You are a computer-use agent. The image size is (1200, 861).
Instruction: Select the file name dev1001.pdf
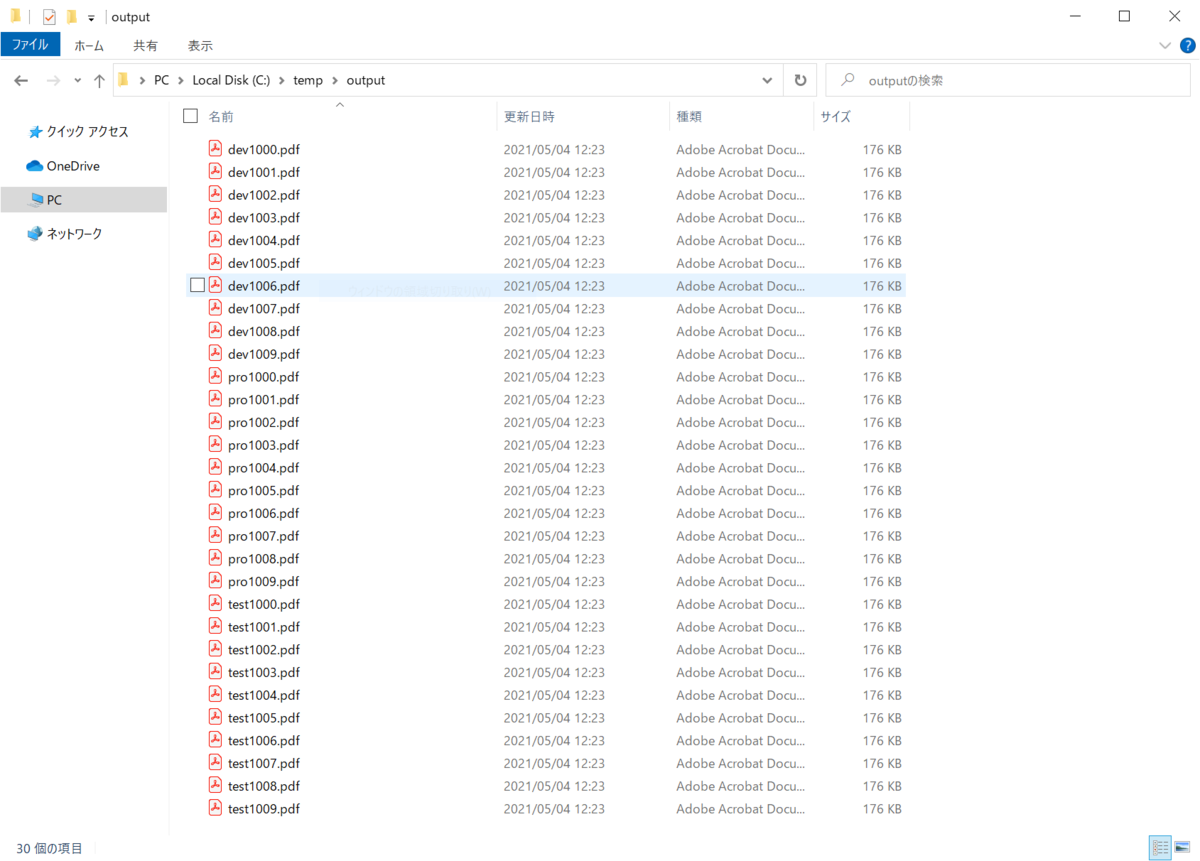point(264,172)
